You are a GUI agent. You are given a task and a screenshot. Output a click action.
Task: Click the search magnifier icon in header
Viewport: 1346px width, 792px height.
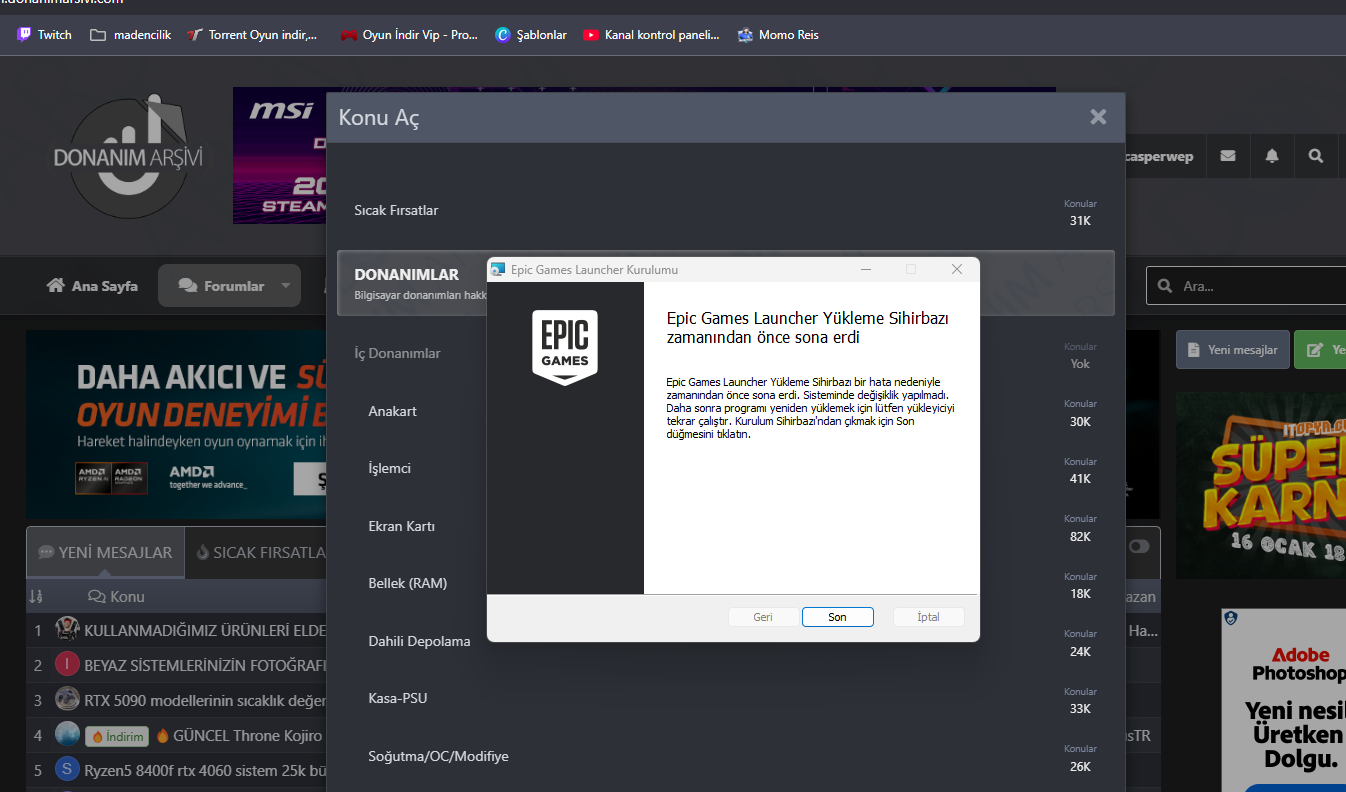click(x=1316, y=156)
